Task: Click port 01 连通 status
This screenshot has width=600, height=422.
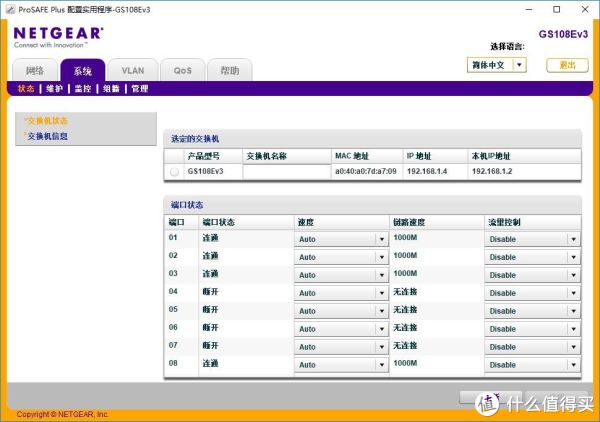Action: [210, 238]
